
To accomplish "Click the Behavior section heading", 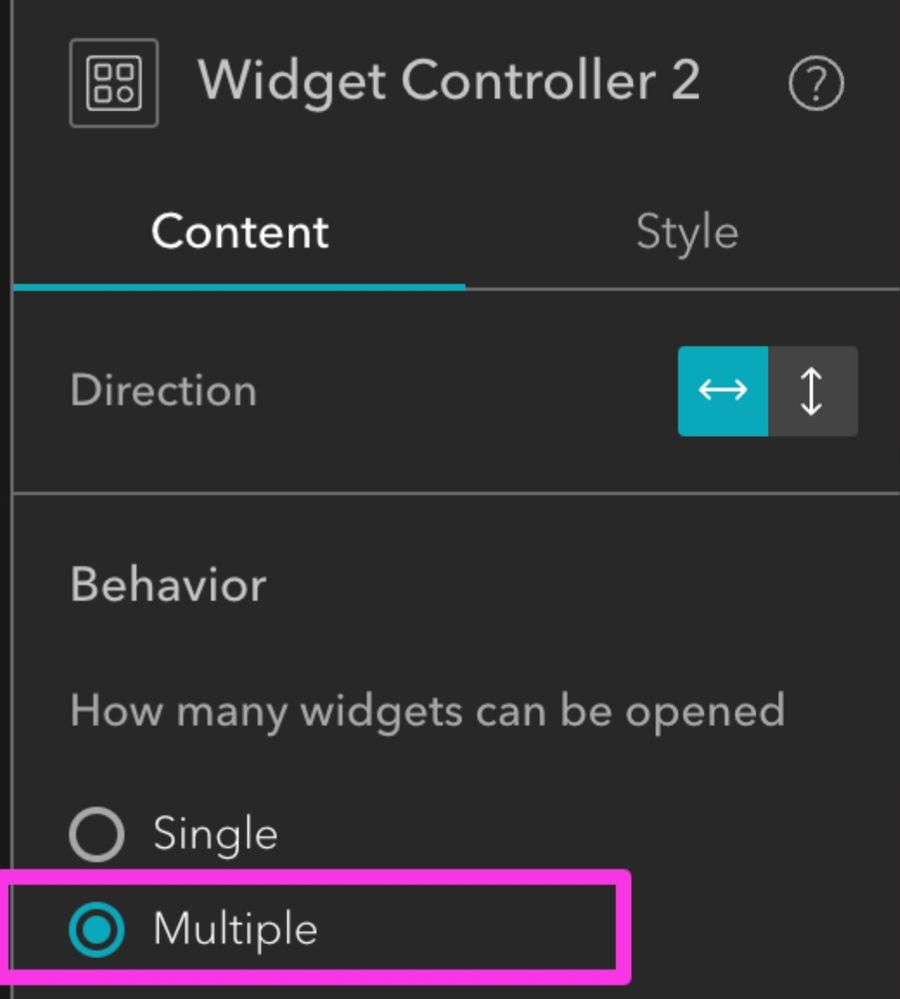I will (168, 585).
